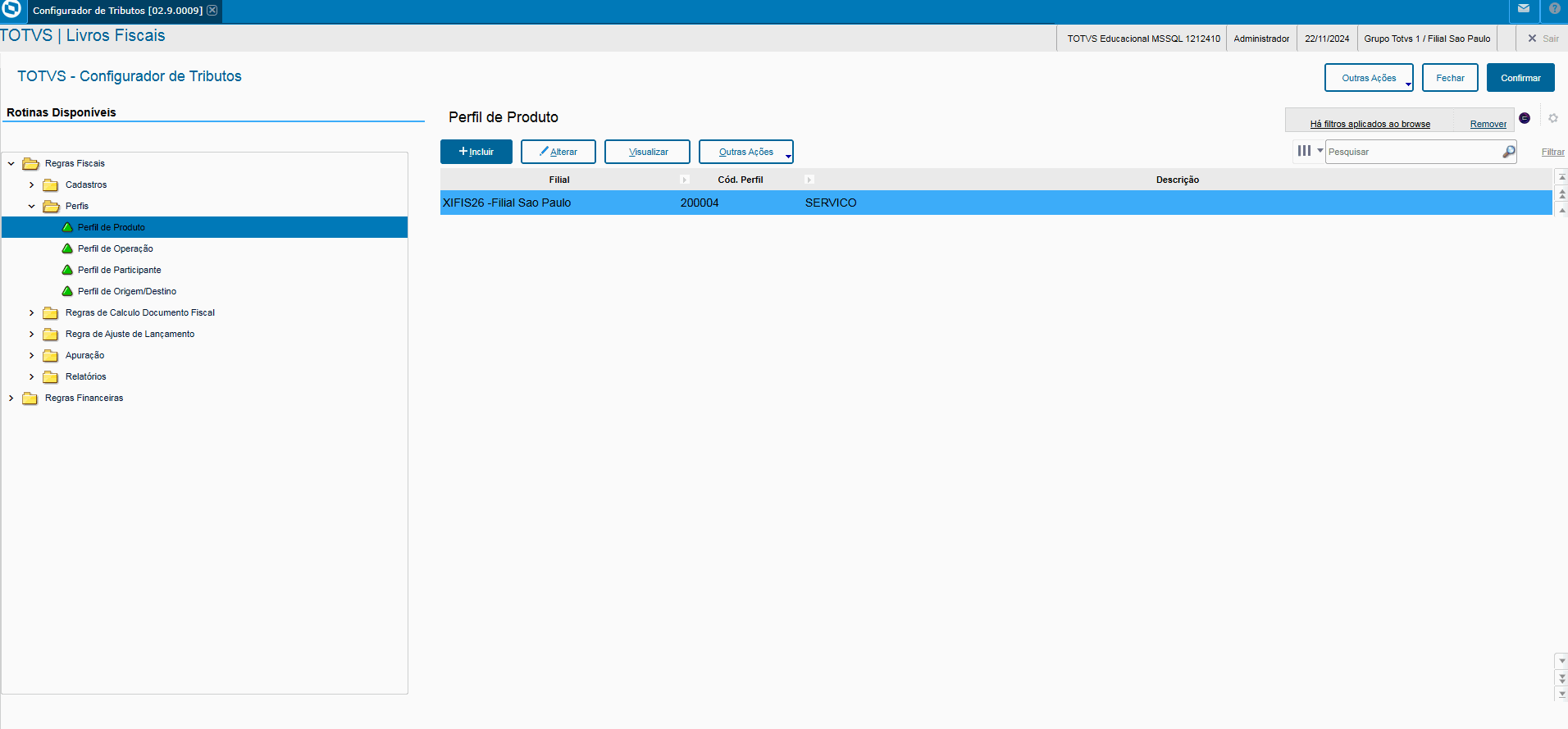Focus the Pesquisar search field

[1412, 152]
